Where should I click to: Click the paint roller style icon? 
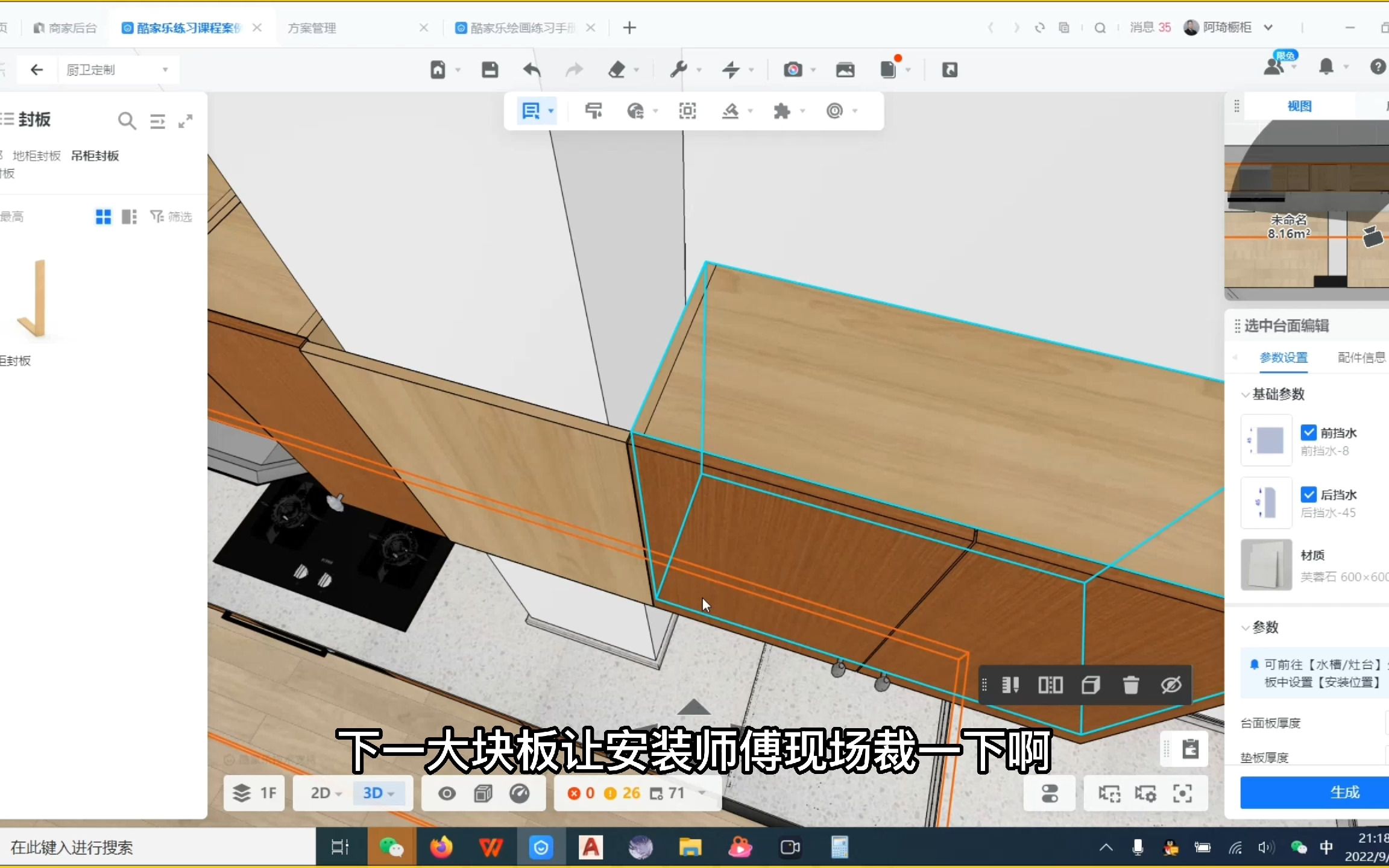[593, 111]
